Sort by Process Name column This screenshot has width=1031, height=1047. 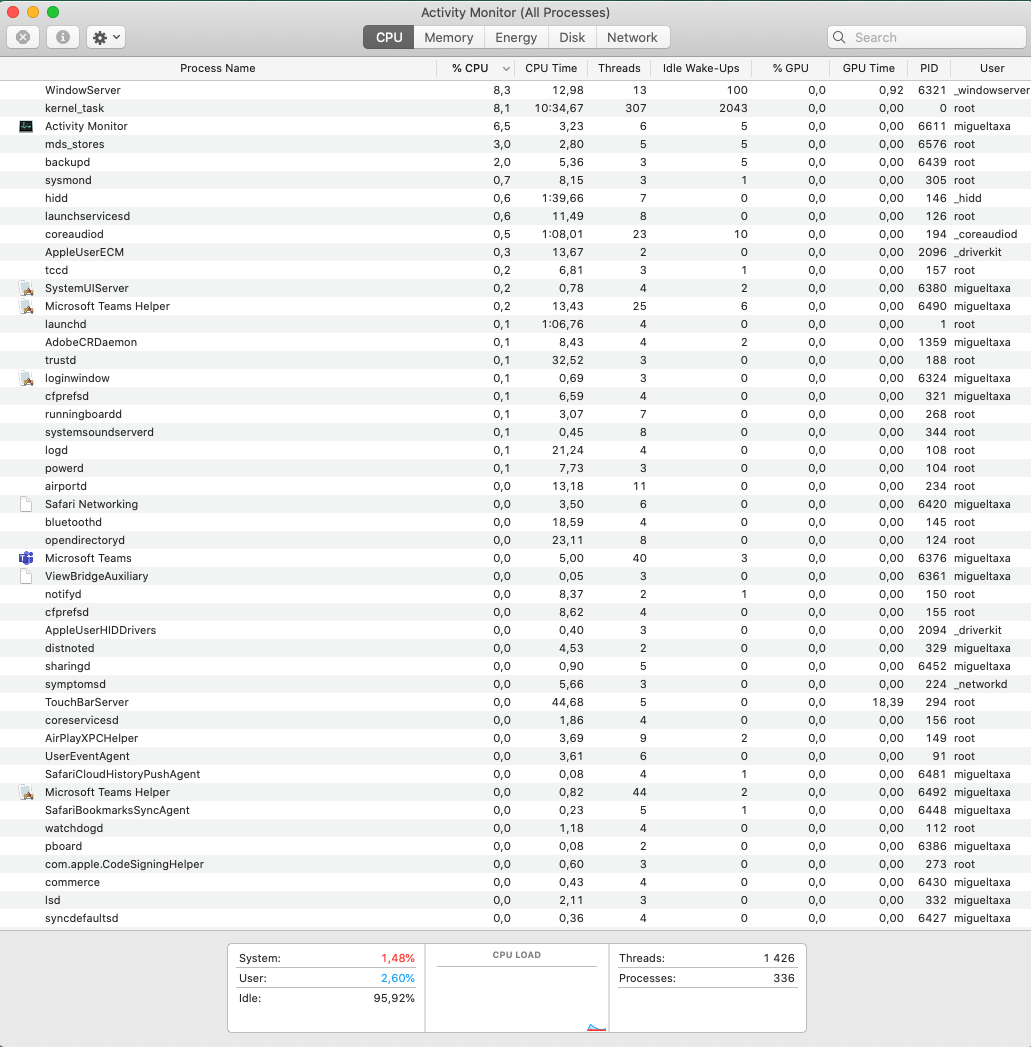[x=218, y=68]
